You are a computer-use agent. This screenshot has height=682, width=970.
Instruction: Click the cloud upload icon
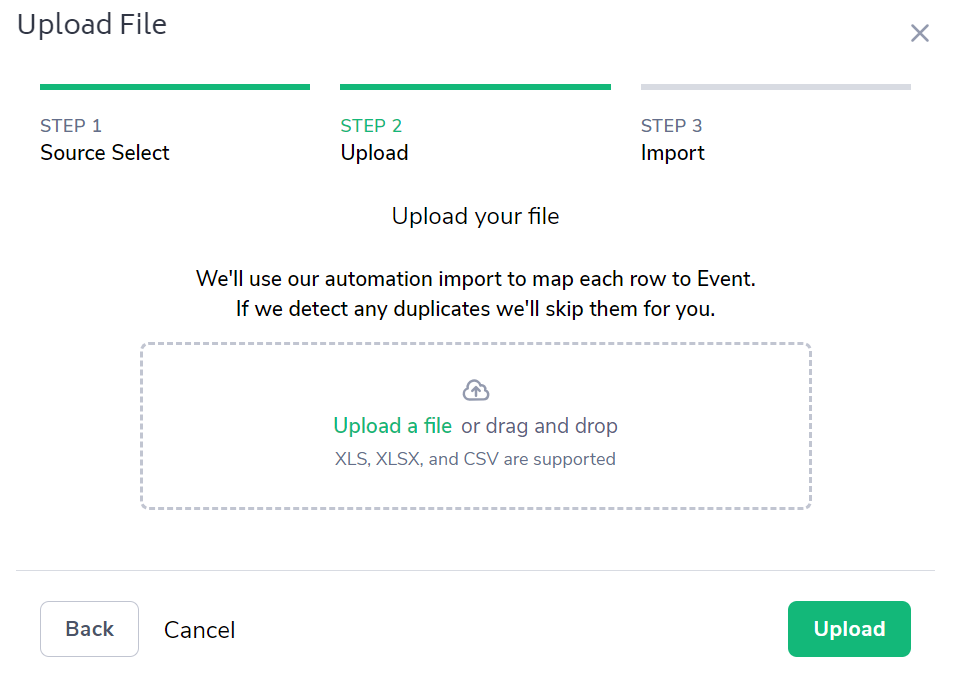click(476, 390)
